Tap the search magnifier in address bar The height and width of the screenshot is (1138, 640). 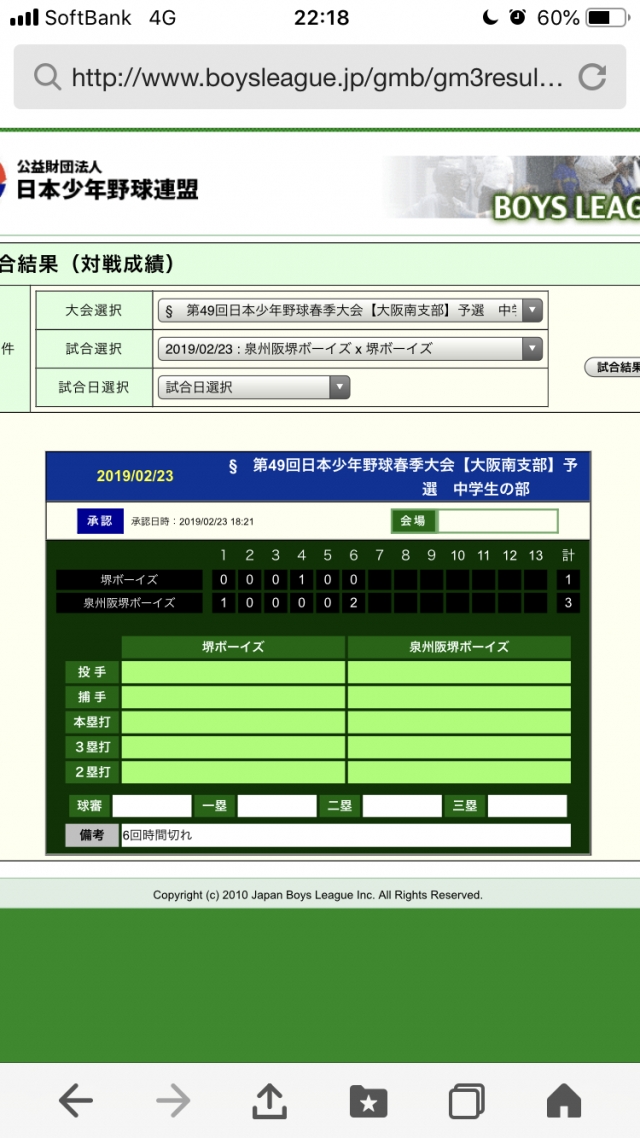tap(47, 77)
